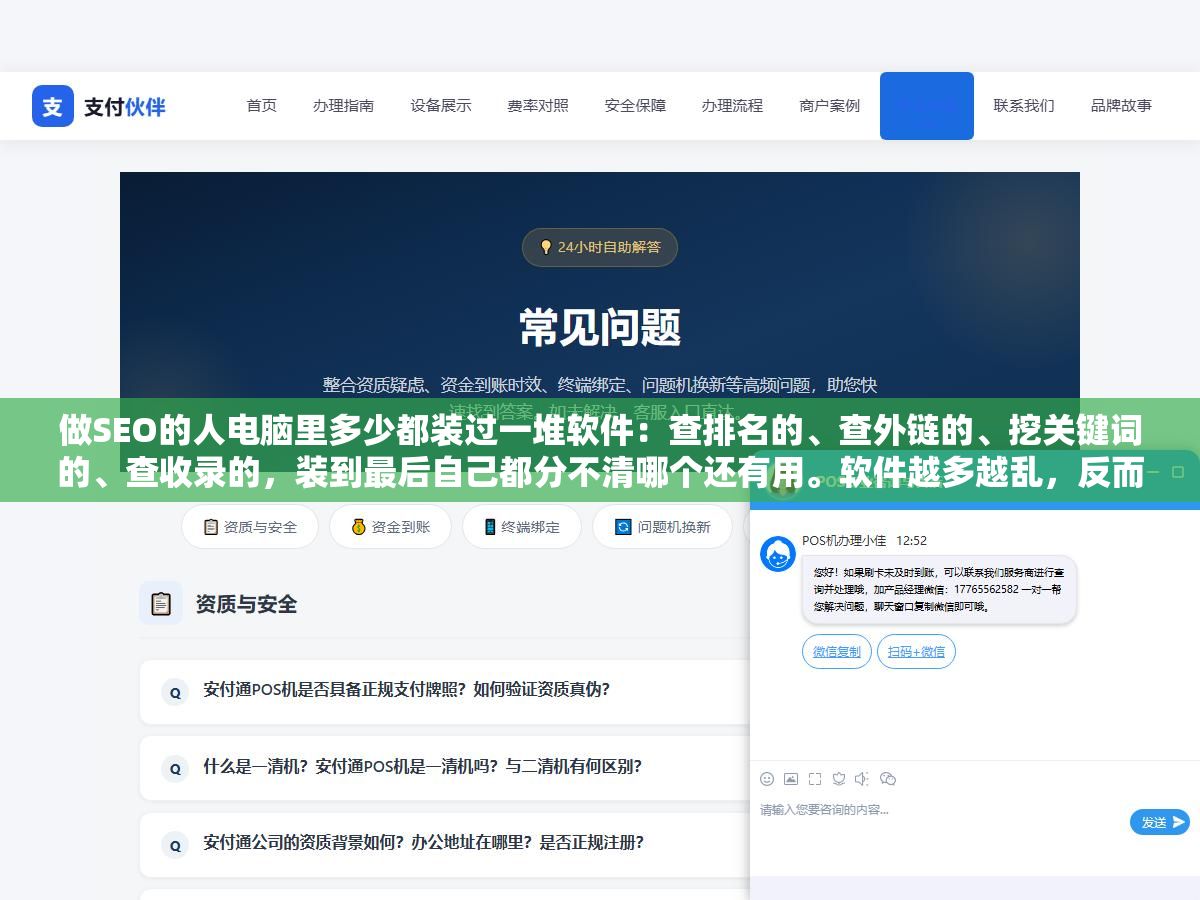This screenshot has height=900, width=1200.
Task: Select 办理流程 in the top navigation
Action: pyautogui.click(x=732, y=105)
